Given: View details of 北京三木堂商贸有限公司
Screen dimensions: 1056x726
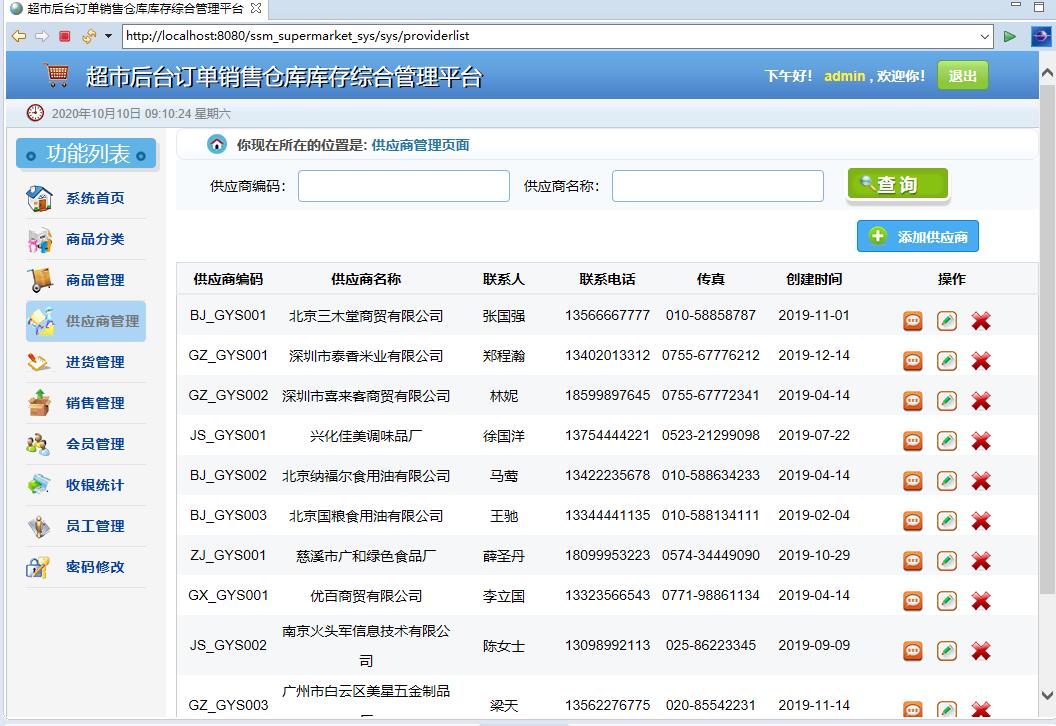Looking at the screenshot, I should coord(912,321).
